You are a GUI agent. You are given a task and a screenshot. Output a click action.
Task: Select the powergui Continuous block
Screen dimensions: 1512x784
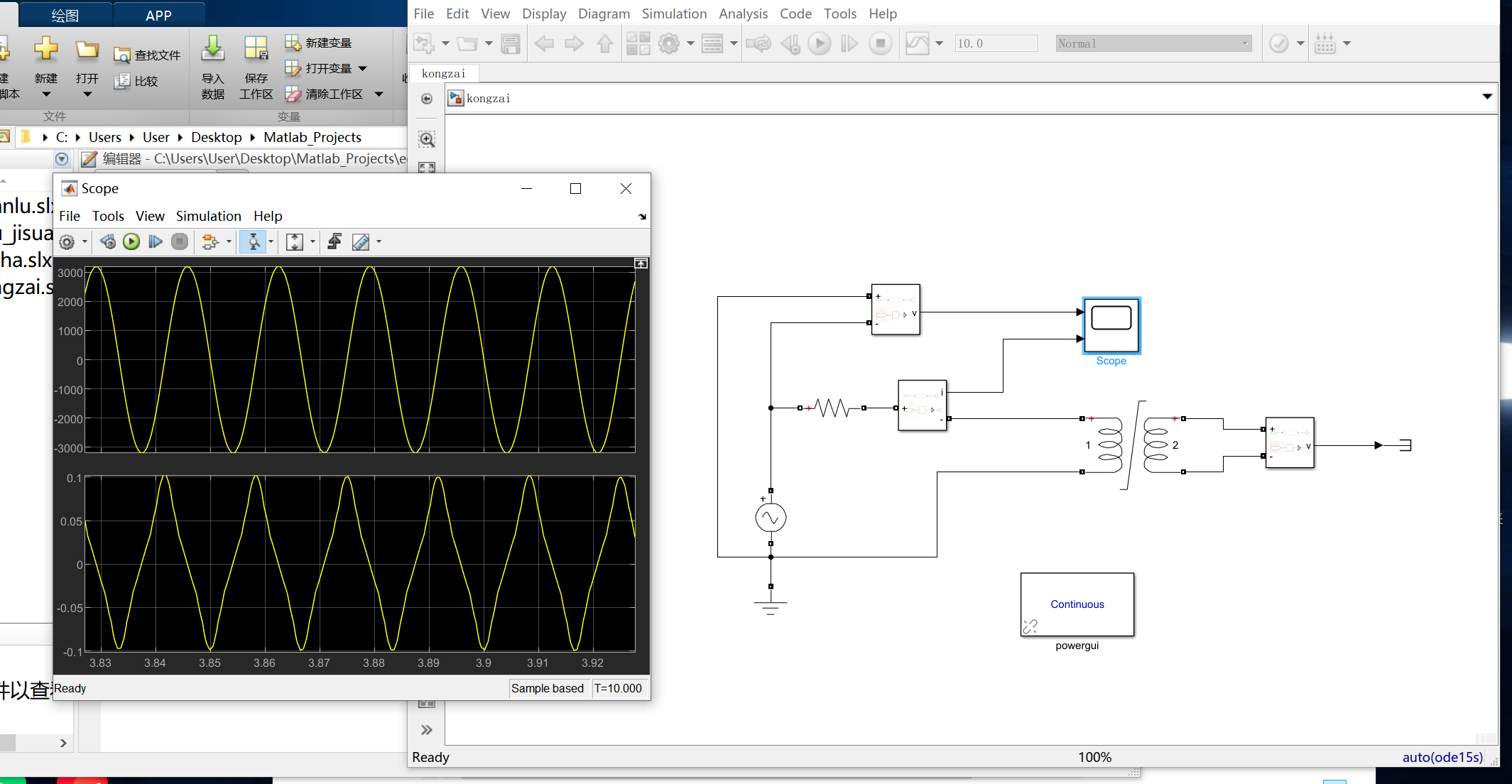[1077, 604]
